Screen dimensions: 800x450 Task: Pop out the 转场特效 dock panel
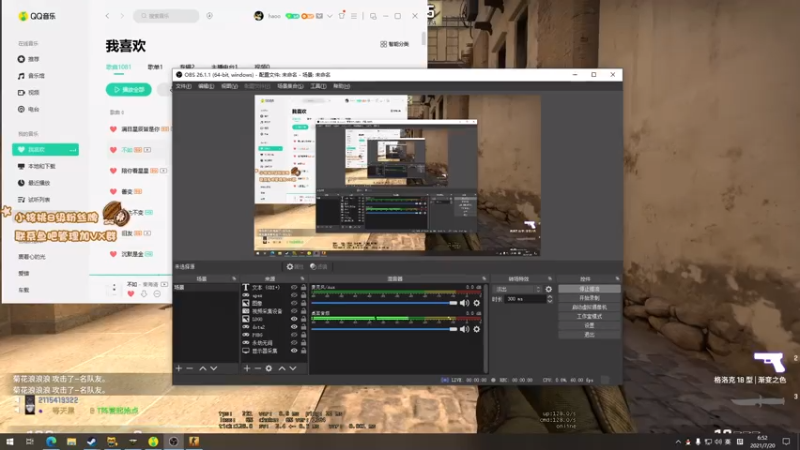[549, 279]
